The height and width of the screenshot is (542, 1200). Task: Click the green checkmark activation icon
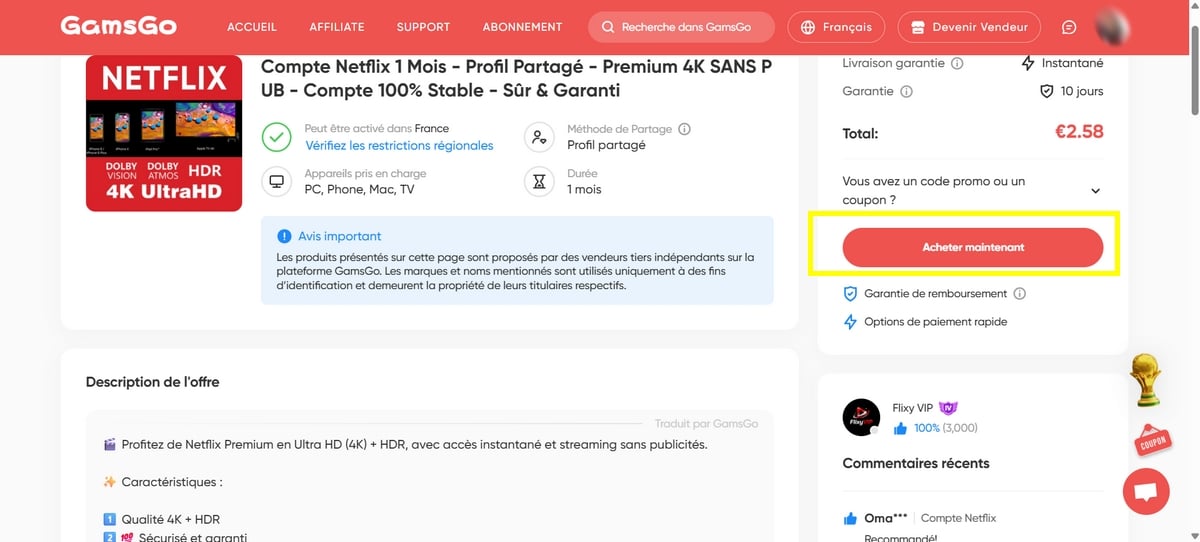click(276, 137)
